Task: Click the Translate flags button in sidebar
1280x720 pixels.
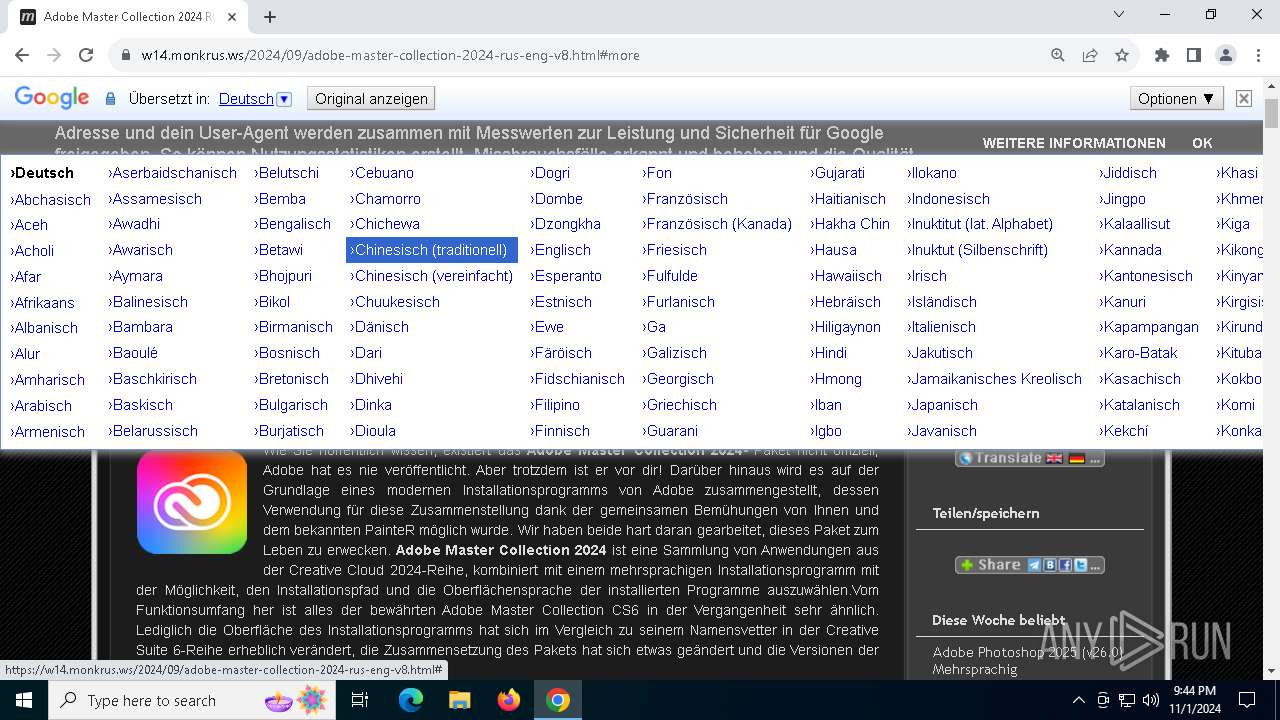Action: [1030, 458]
